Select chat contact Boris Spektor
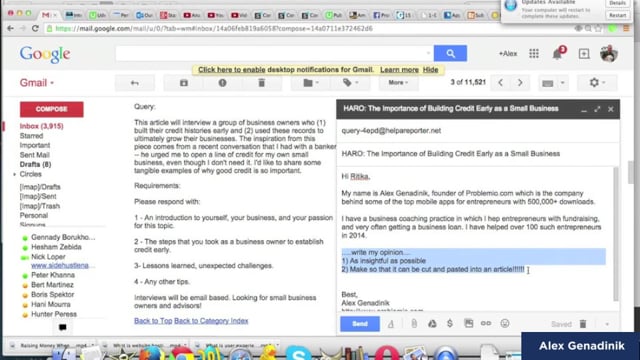Image resolution: width=640 pixels, height=360 pixels. point(52,295)
